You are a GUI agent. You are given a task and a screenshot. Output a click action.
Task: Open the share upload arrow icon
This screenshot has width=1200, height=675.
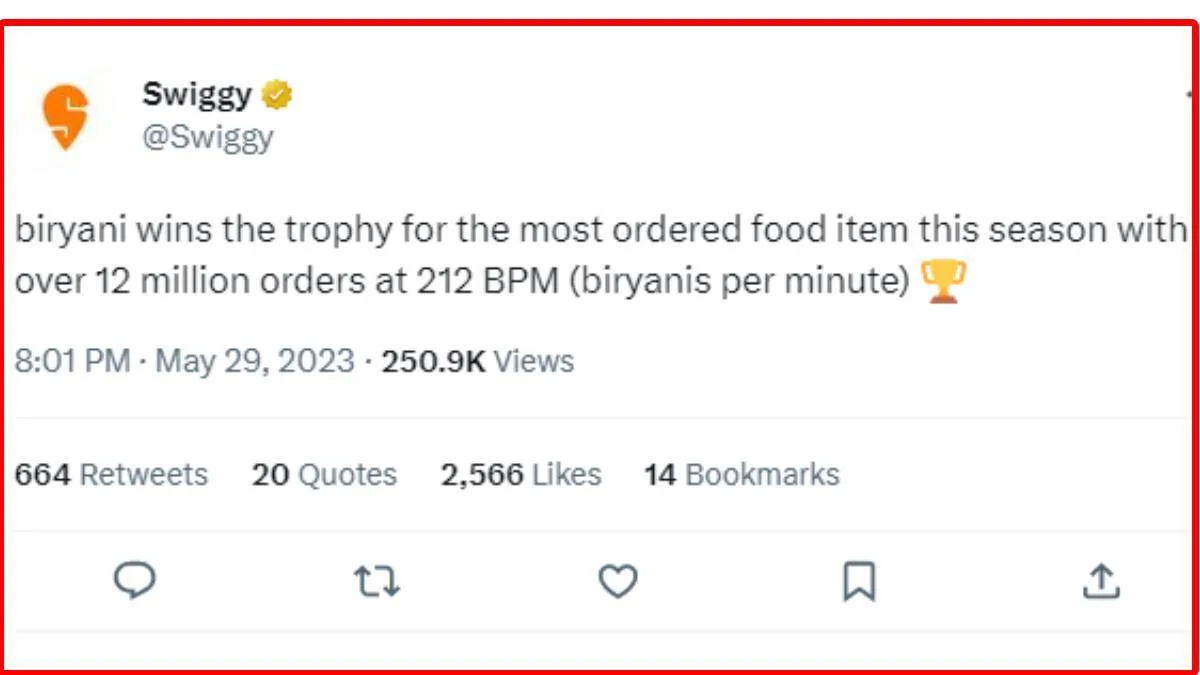click(x=1101, y=580)
